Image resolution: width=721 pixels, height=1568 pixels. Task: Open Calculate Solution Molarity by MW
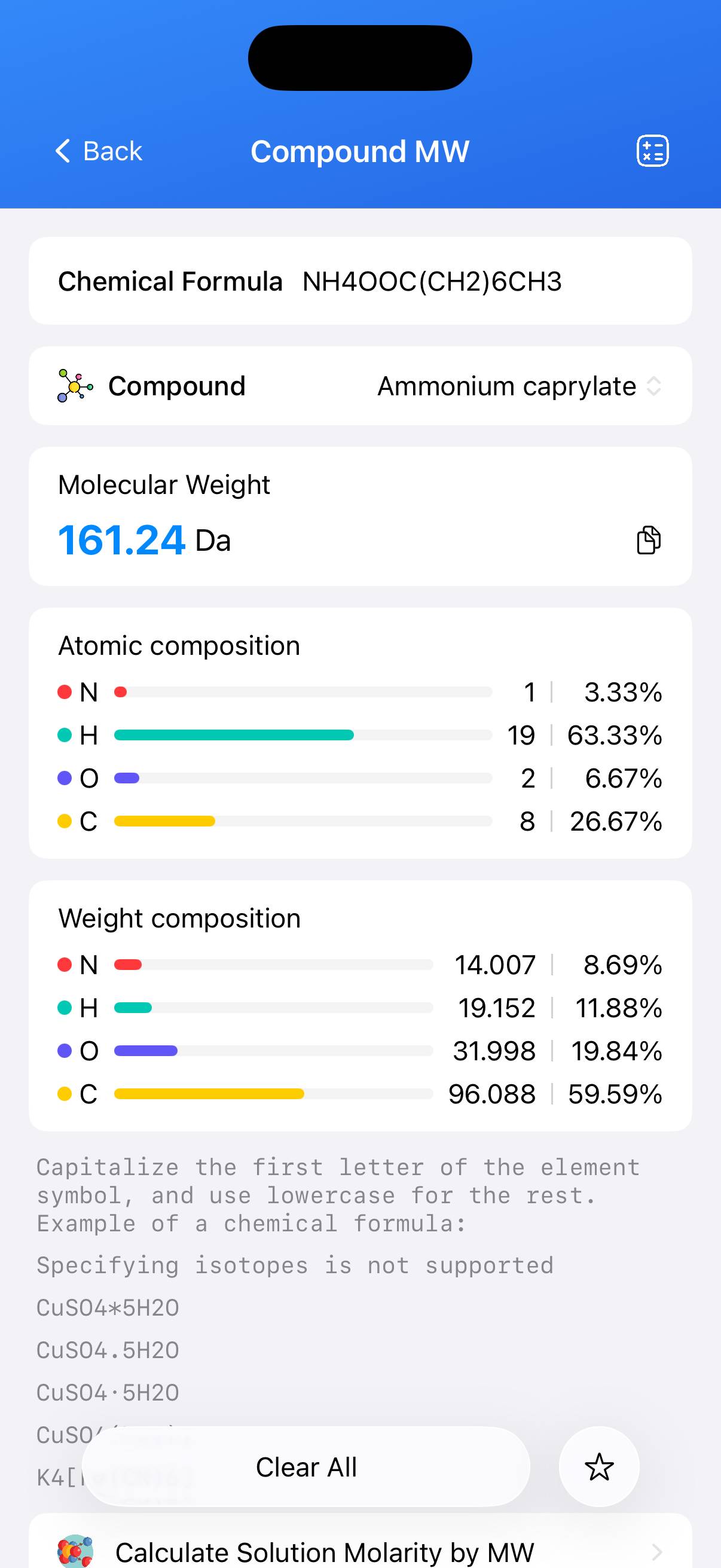(324, 1552)
